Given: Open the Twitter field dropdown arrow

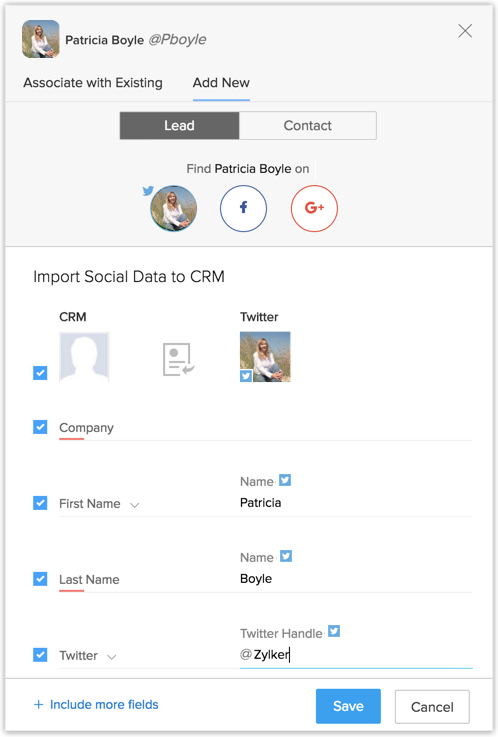Looking at the screenshot, I should (x=111, y=657).
